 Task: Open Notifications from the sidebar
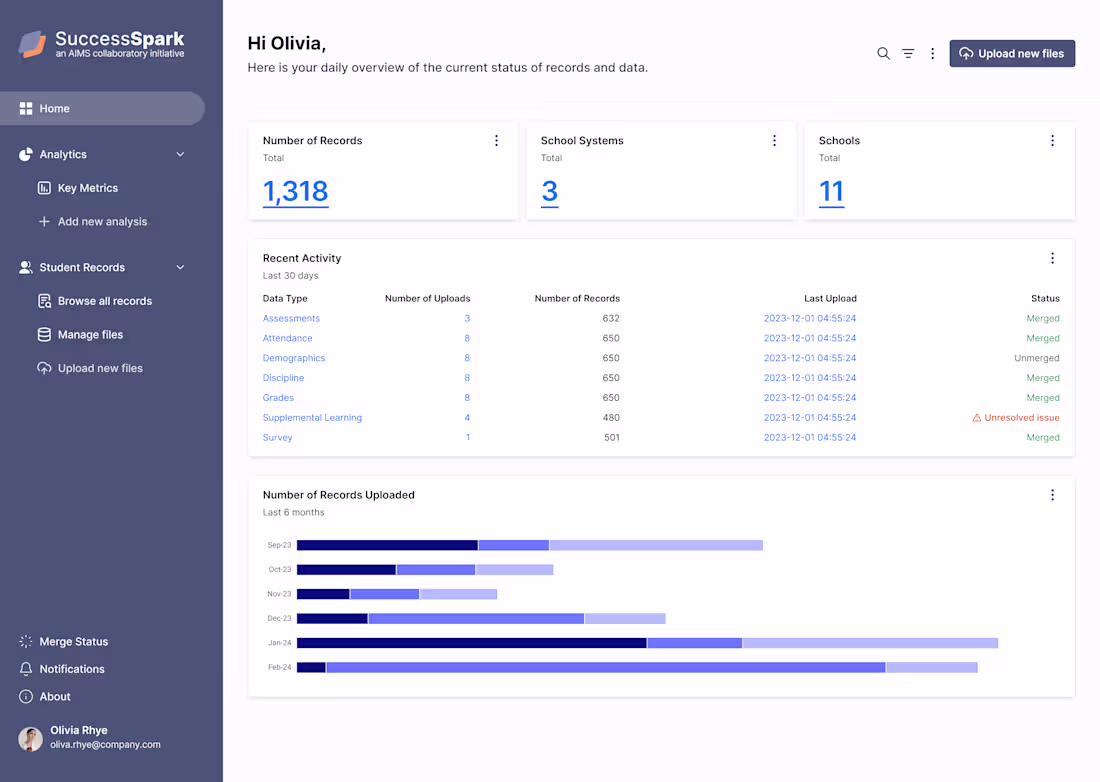(x=71, y=669)
